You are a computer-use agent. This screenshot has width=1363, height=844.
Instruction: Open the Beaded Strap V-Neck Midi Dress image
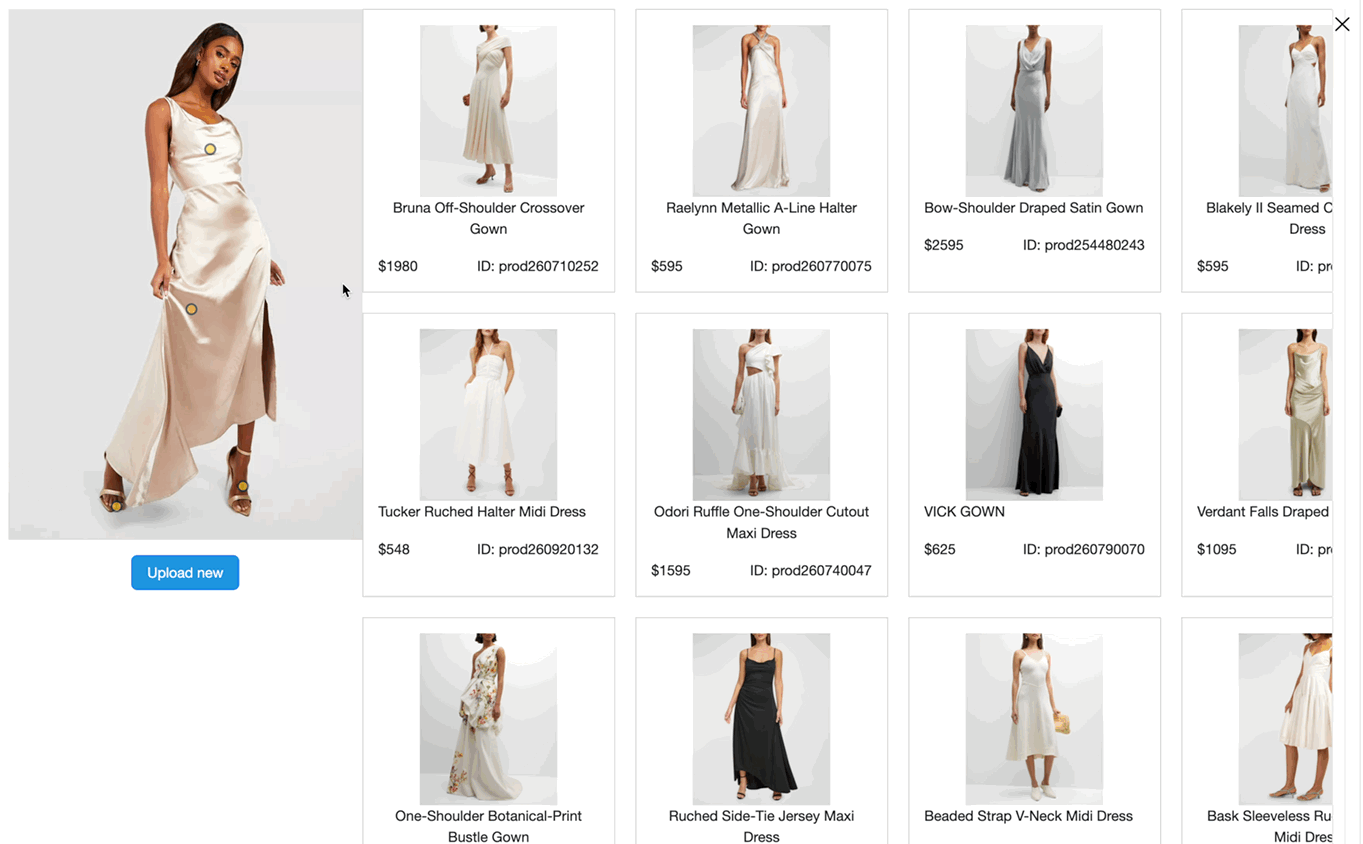(x=1034, y=718)
